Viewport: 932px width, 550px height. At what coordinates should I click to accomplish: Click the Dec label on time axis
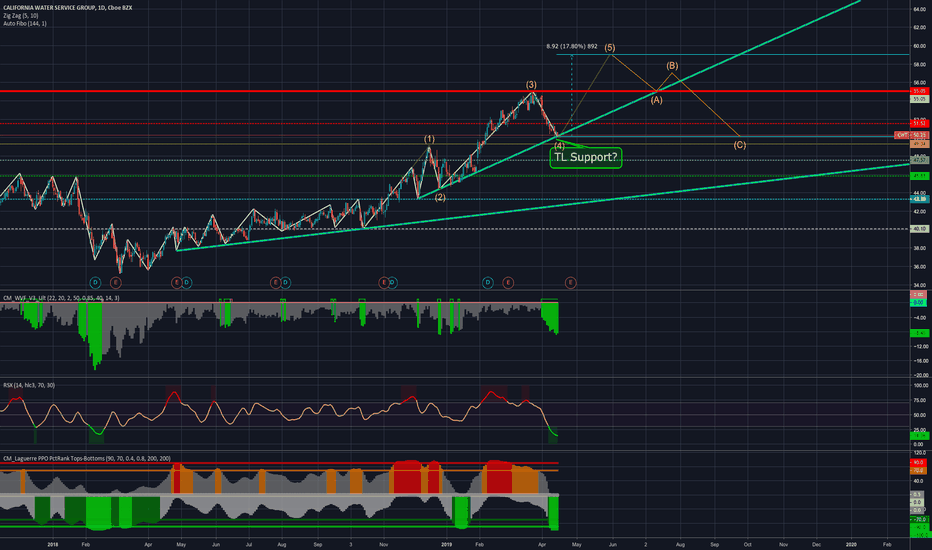click(817, 544)
